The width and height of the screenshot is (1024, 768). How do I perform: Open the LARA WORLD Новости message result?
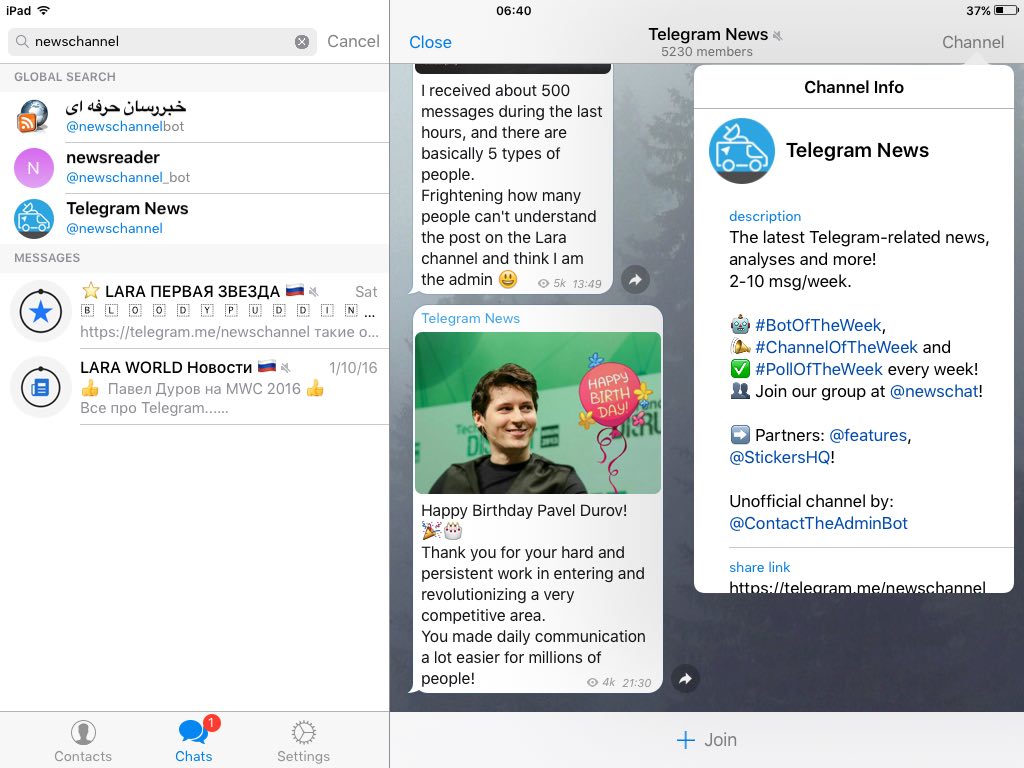[195, 388]
